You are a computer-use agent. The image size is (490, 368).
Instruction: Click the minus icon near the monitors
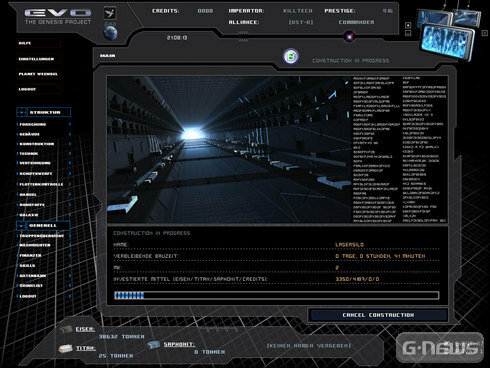pos(408,33)
